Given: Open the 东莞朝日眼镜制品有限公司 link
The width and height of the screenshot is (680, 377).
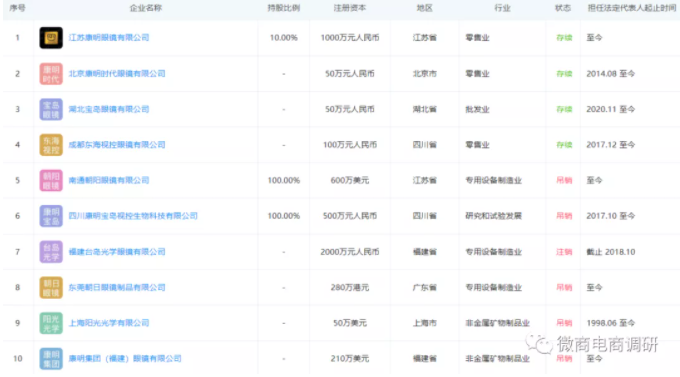Looking at the screenshot, I should [117, 288].
